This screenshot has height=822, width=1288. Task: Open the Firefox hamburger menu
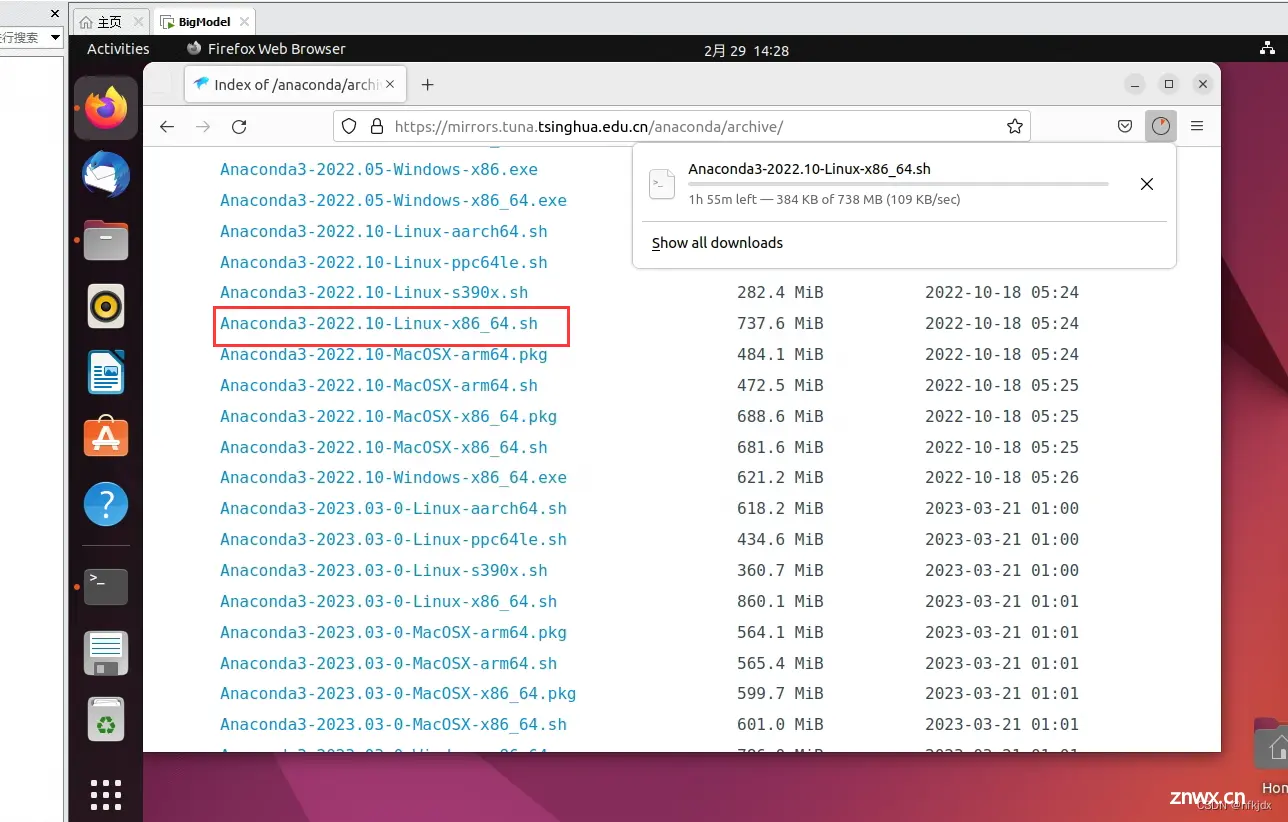click(1196, 127)
